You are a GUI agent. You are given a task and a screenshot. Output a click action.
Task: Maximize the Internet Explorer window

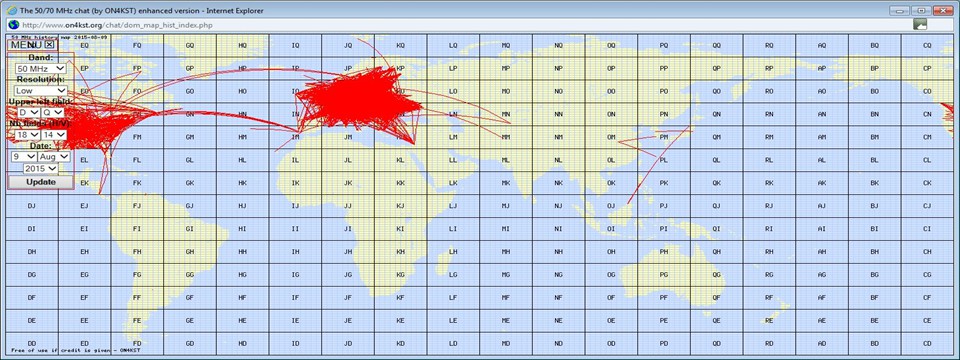tap(920, 10)
